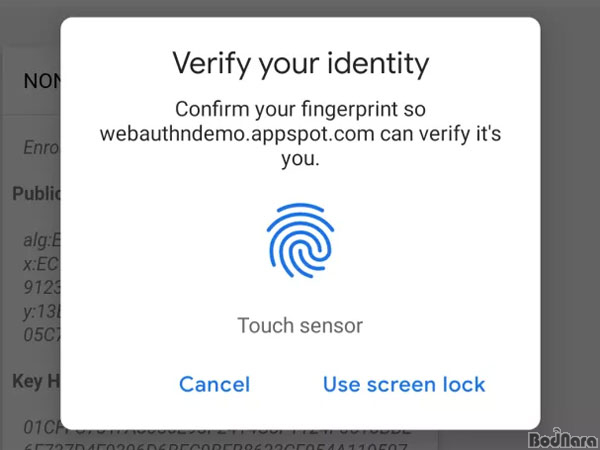Click the 9123 hex line in background
Image resolution: width=600 pixels, height=450 pixels.
(x=41, y=287)
